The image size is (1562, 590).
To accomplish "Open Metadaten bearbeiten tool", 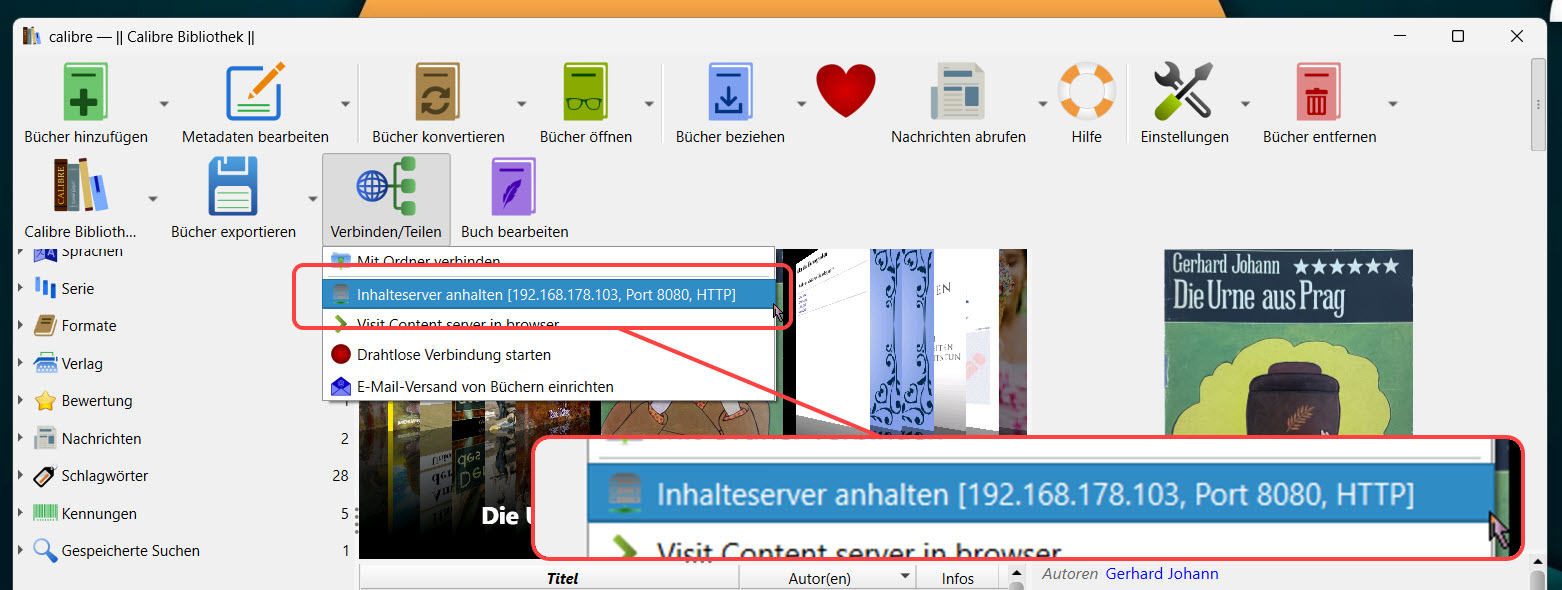I will [x=255, y=92].
